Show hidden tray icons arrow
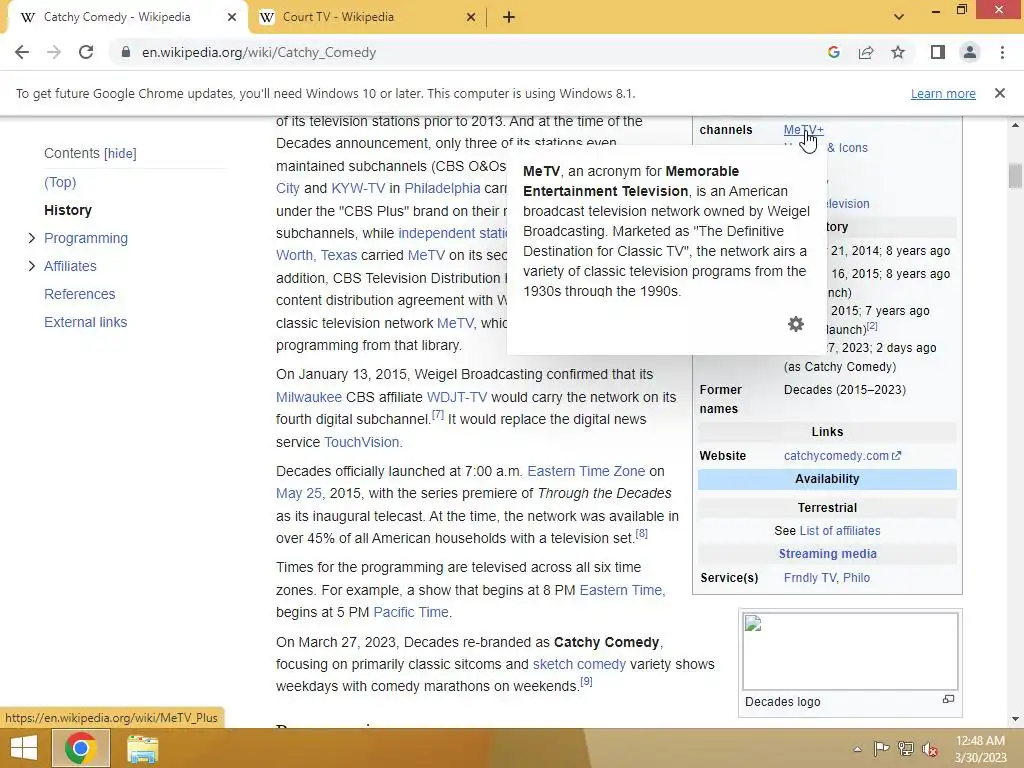The width and height of the screenshot is (1024, 768). [857, 749]
